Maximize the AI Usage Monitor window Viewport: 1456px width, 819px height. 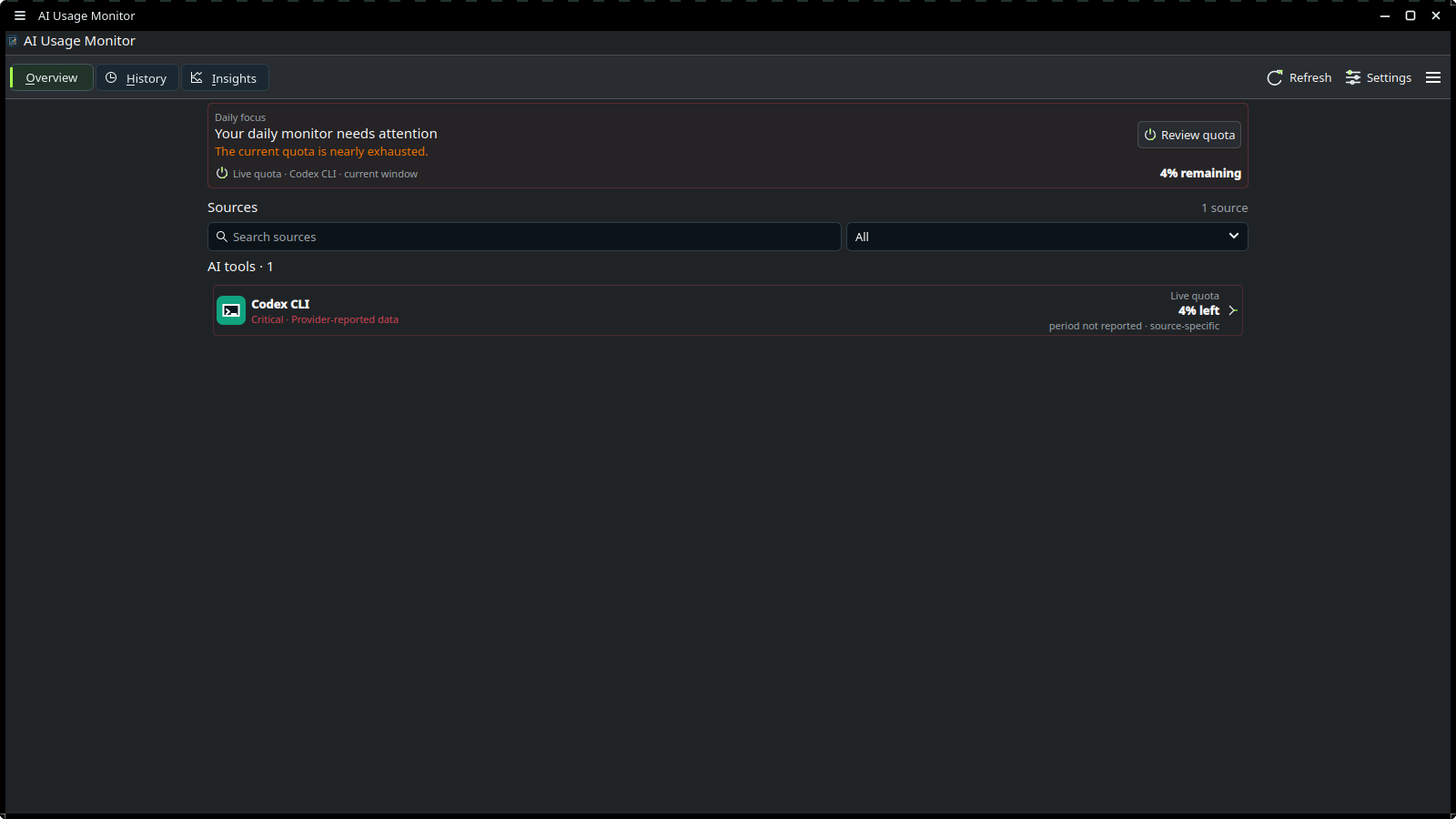click(1410, 15)
